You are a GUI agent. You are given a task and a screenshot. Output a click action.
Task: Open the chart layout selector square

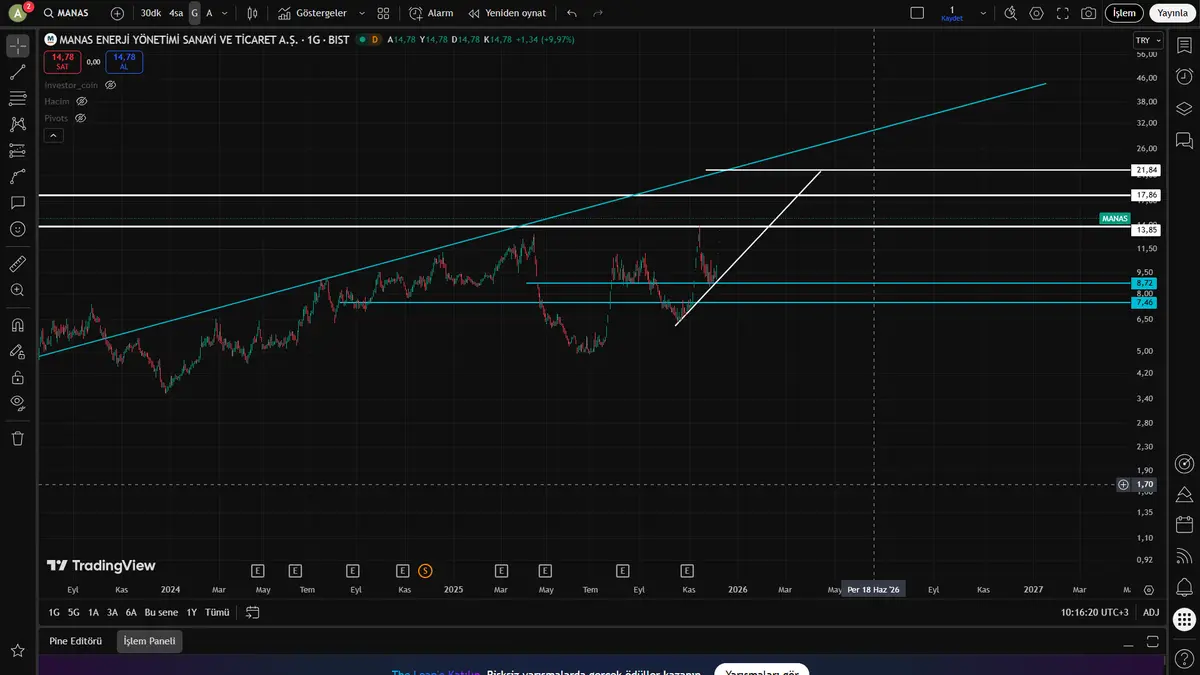coord(917,13)
